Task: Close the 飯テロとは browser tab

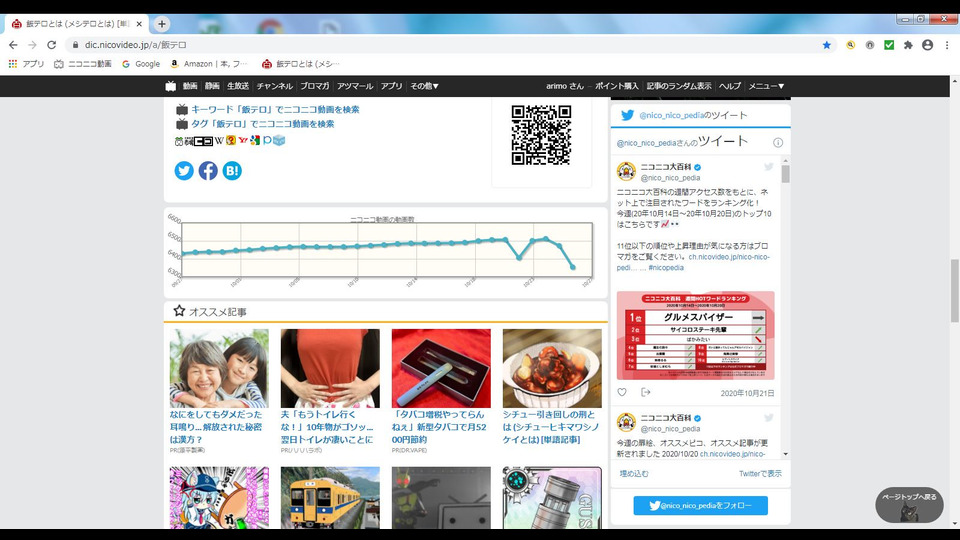Action: (x=139, y=24)
